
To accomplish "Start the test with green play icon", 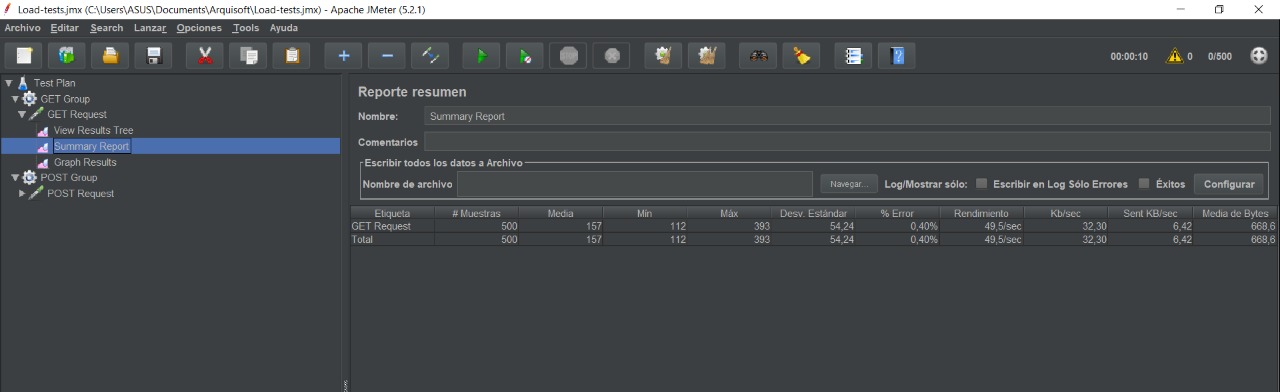I will tap(481, 56).
